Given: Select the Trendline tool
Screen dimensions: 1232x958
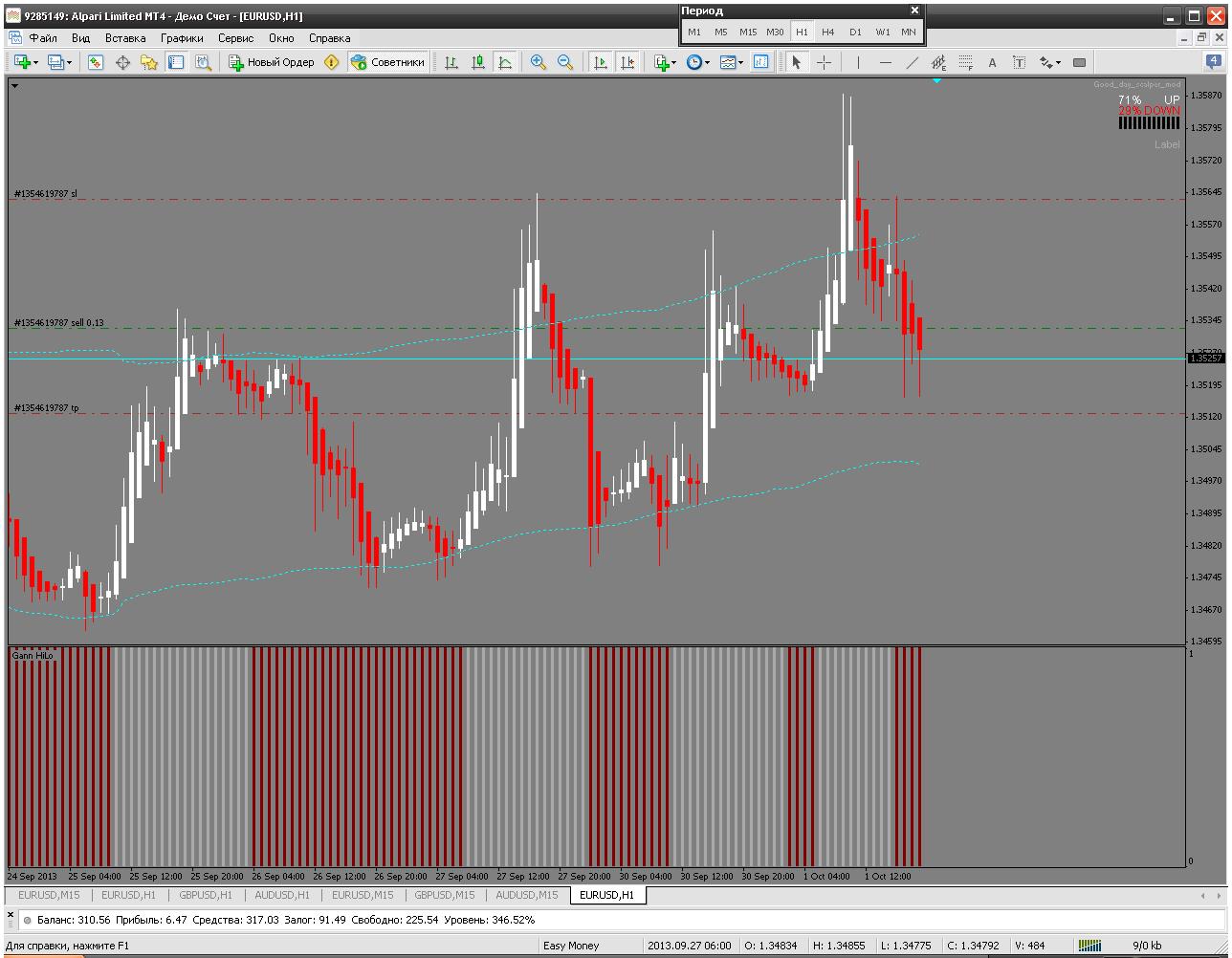Looking at the screenshot, I should click(912, 62).
